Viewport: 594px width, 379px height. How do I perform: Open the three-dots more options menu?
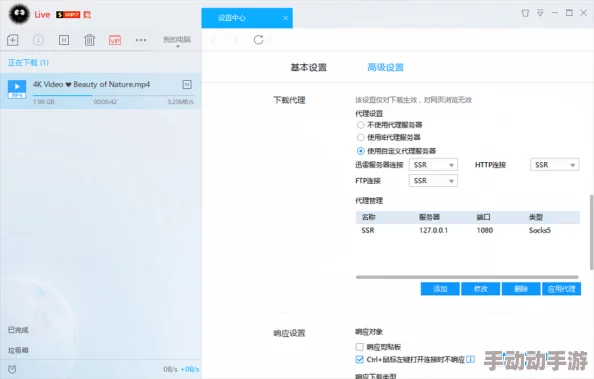pos(141,40)
